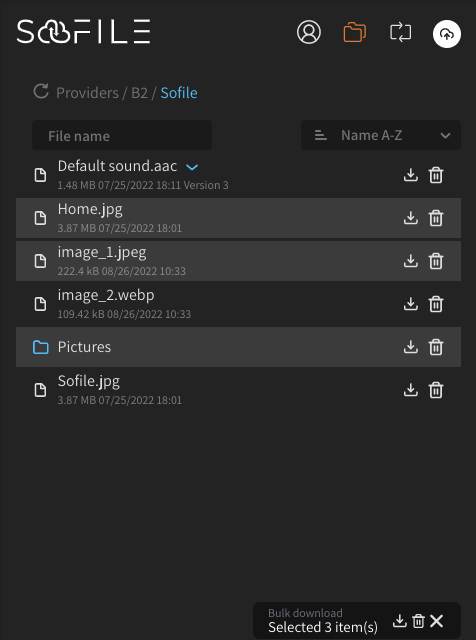Bulk download the selected items
Image resolution: width=476 pixels, height=640 pixels.
click(x=399, y=621)
